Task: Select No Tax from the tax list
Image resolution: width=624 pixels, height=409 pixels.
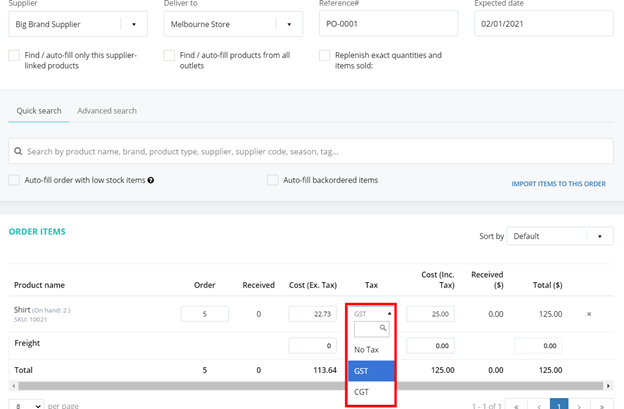Action: pyautogui.click(x=371, y=350)
